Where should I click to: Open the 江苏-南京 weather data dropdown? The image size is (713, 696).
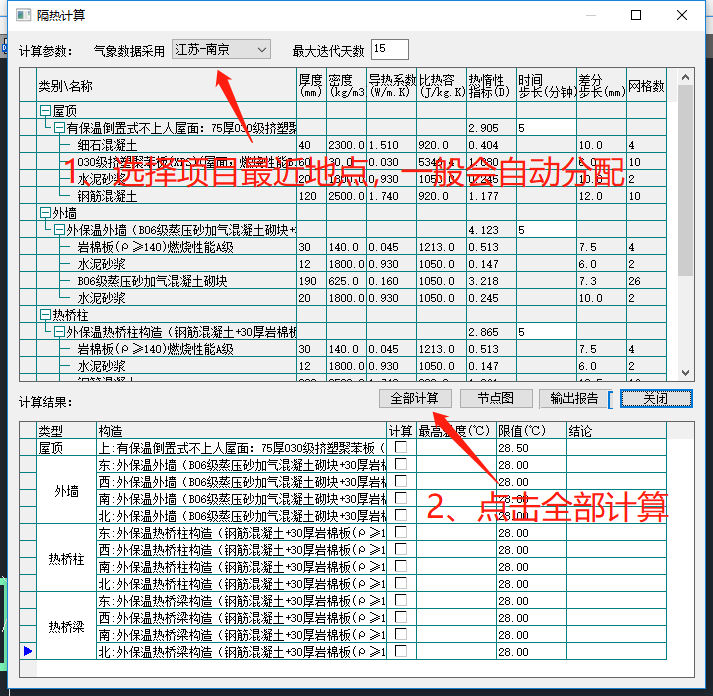click(221, 49)
